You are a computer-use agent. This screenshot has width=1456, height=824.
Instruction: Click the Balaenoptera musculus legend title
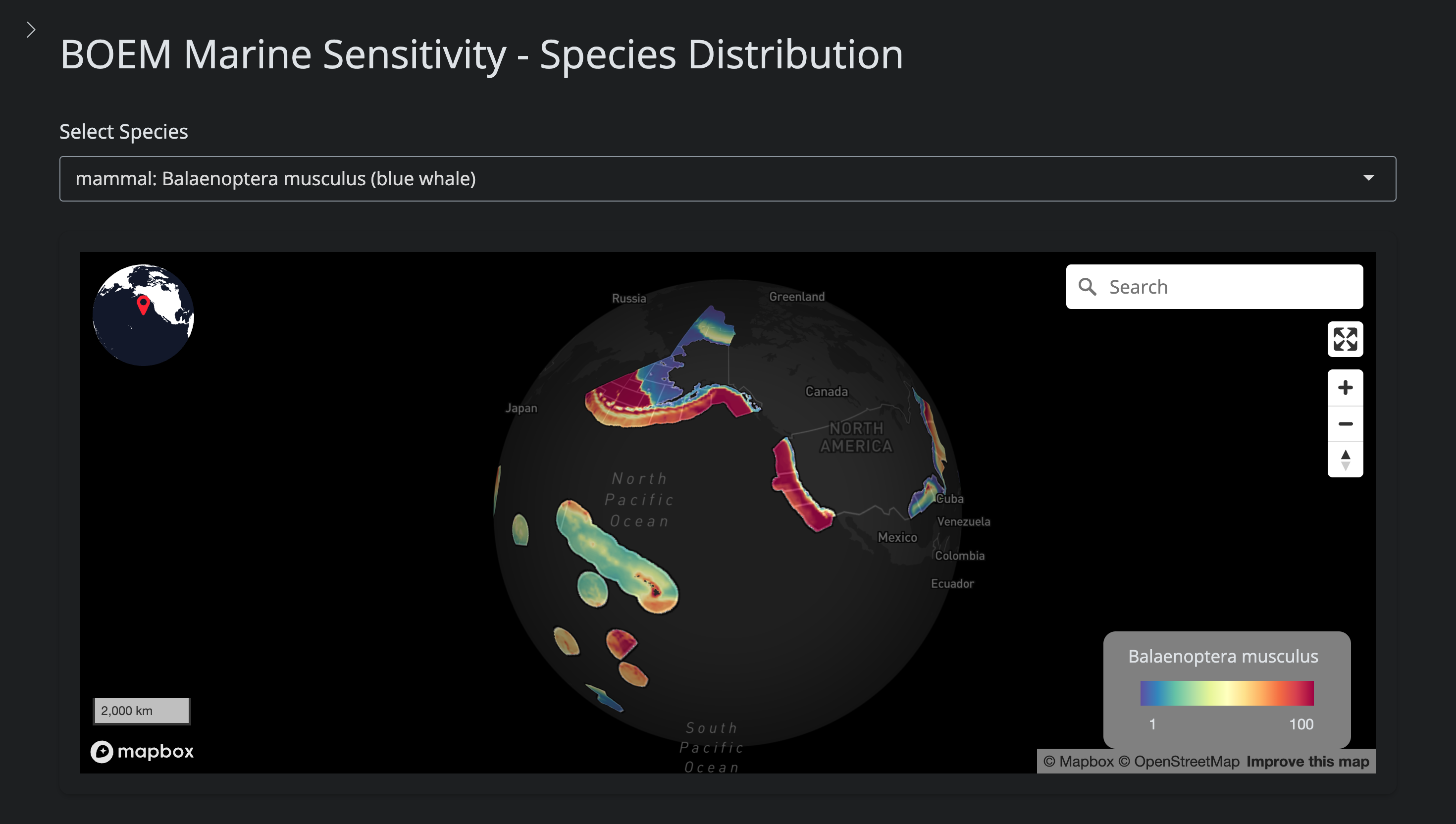pyautogui.click(x=1223, y=657)
